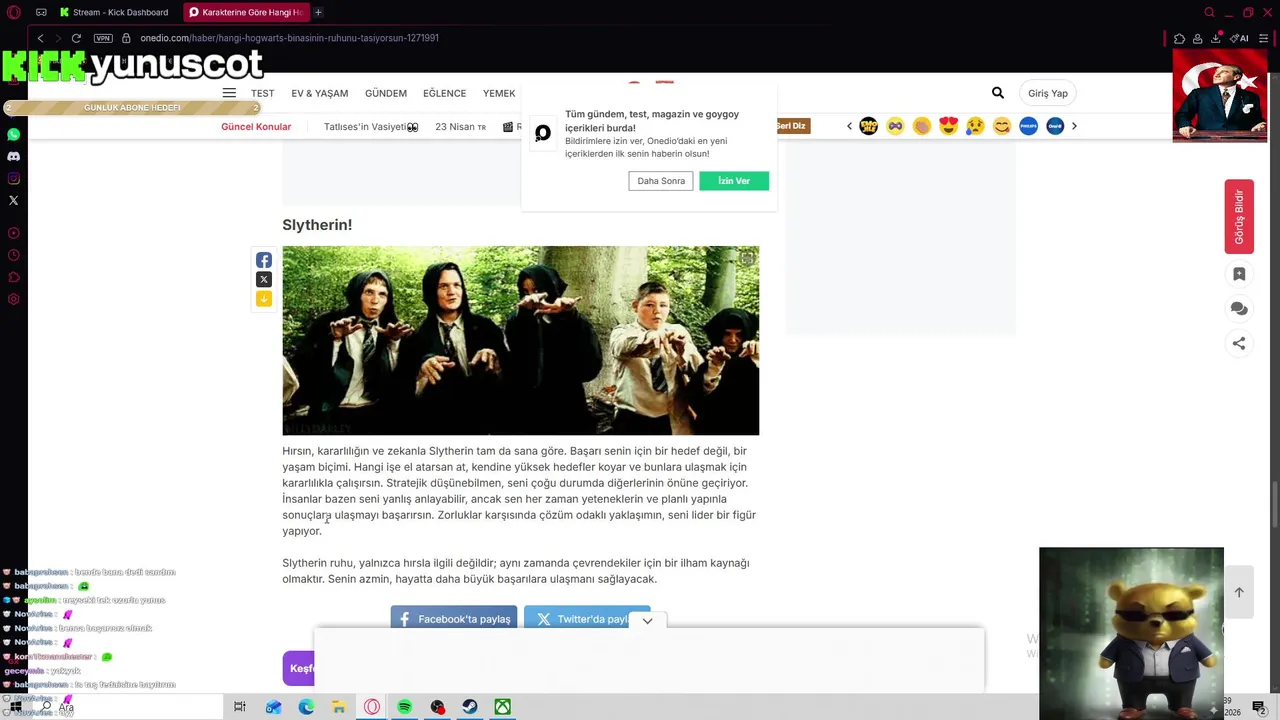Screen dimensions: 1280x720
Task: Open the GÜNDEM menu item
Action: pos(386,93)
